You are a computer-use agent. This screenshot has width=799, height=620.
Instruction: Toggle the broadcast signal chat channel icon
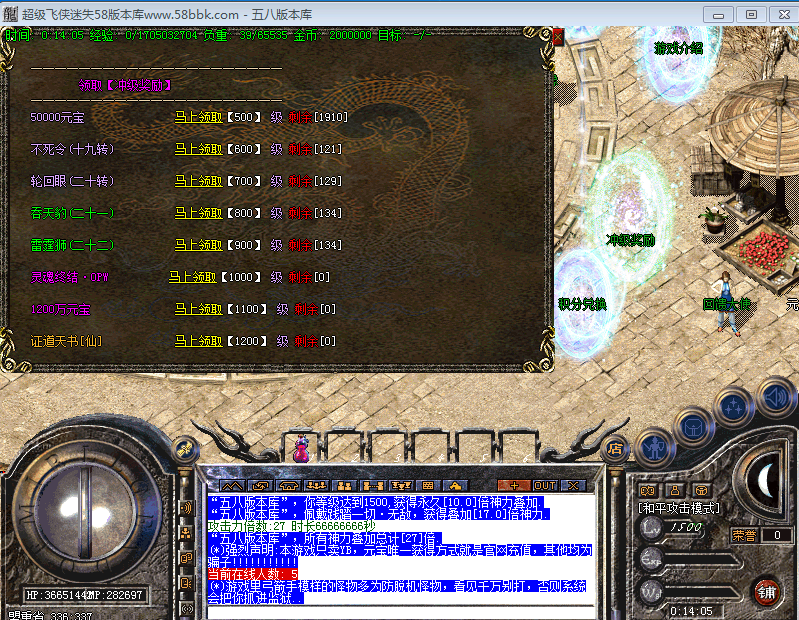pyautogui.click(x=187, y=608)
